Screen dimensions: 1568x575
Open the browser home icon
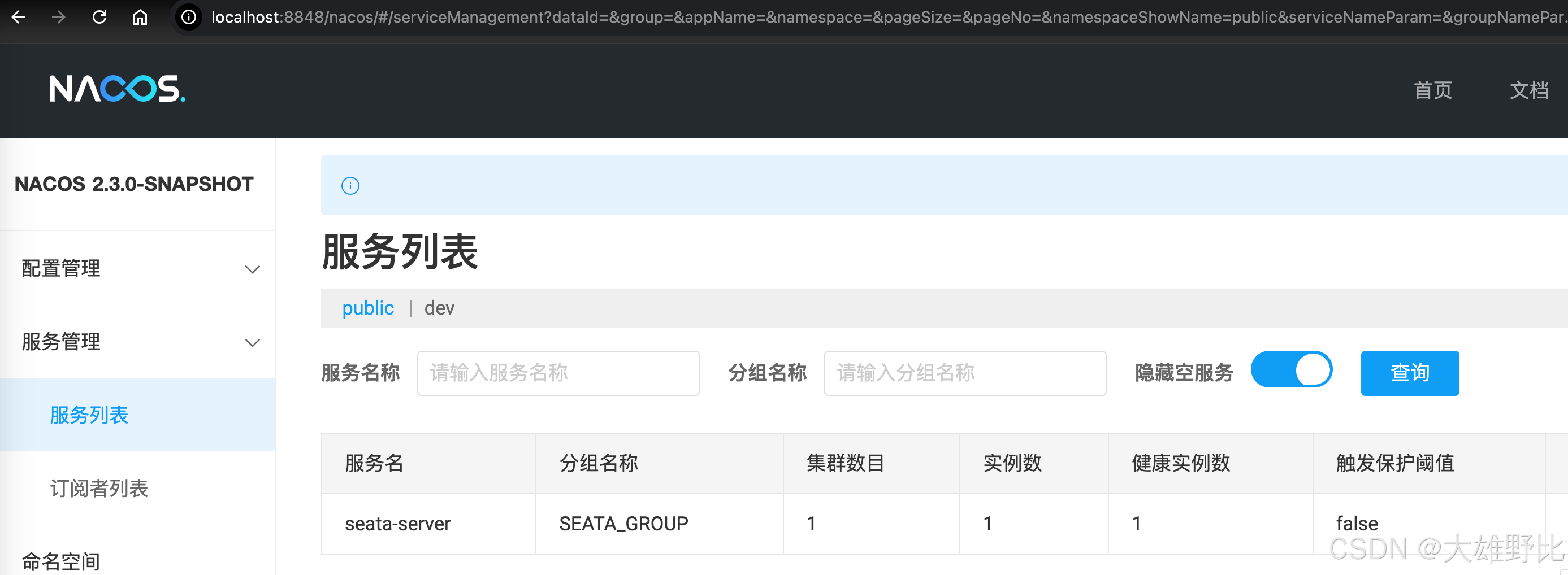click(140, 17)
